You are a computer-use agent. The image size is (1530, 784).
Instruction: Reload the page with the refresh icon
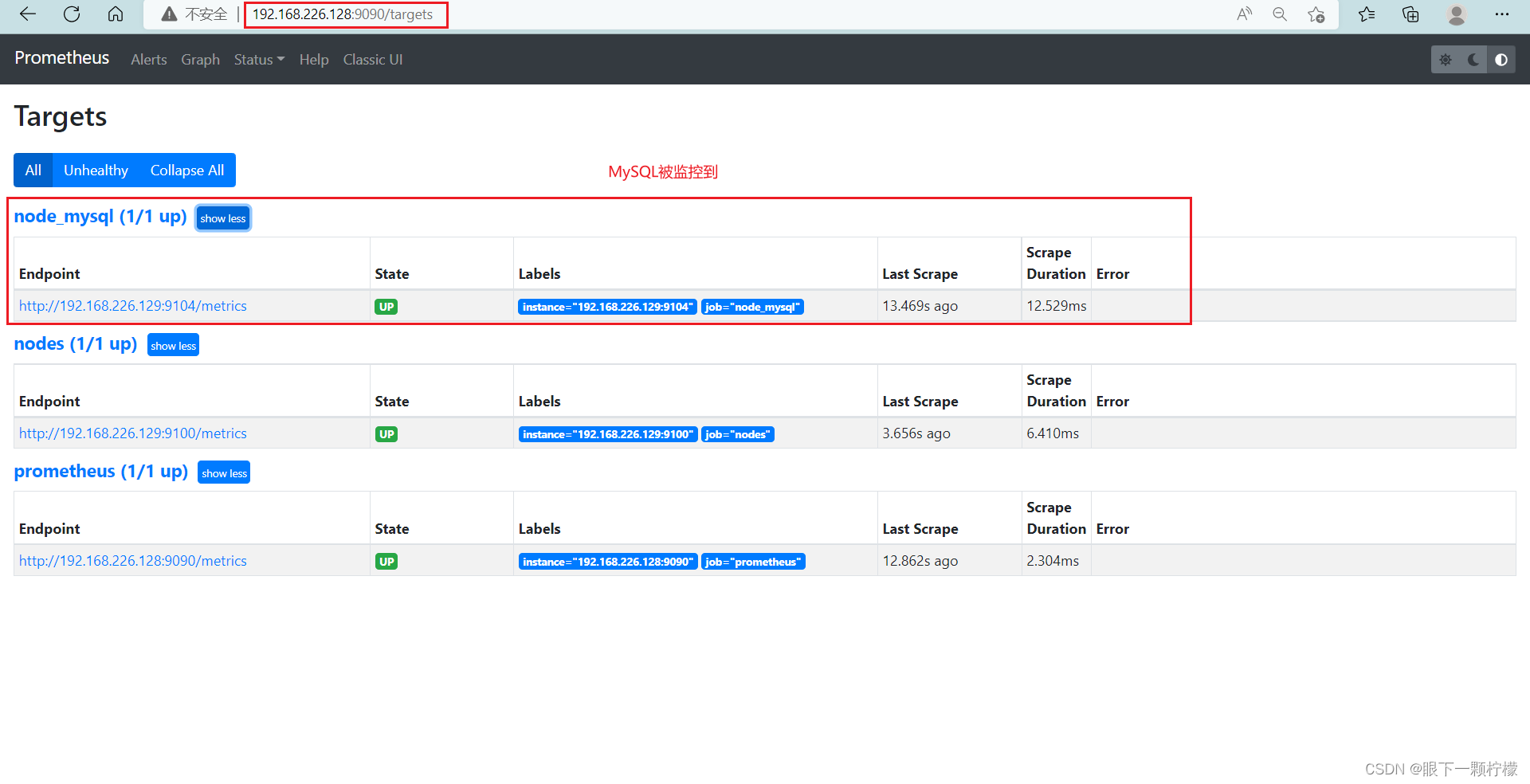(x=72, y=14)
